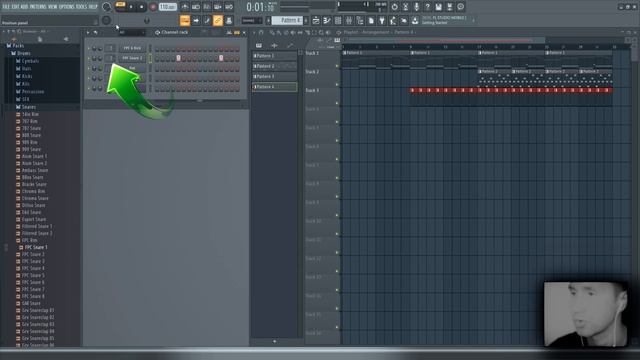Click the FPC 6 Kick channel button
The image size is (640, 360).
pyautogui.click(x=132, y=48)
